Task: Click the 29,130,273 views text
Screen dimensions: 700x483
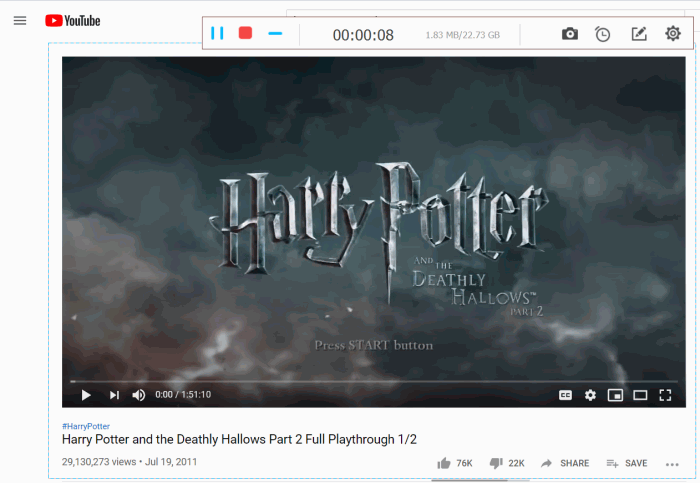Action: (99, 462)
